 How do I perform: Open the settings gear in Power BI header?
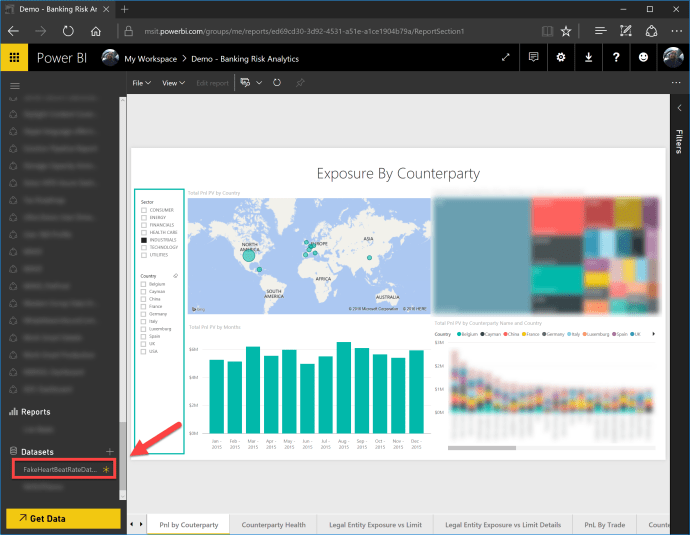click(x=561, y=57)
